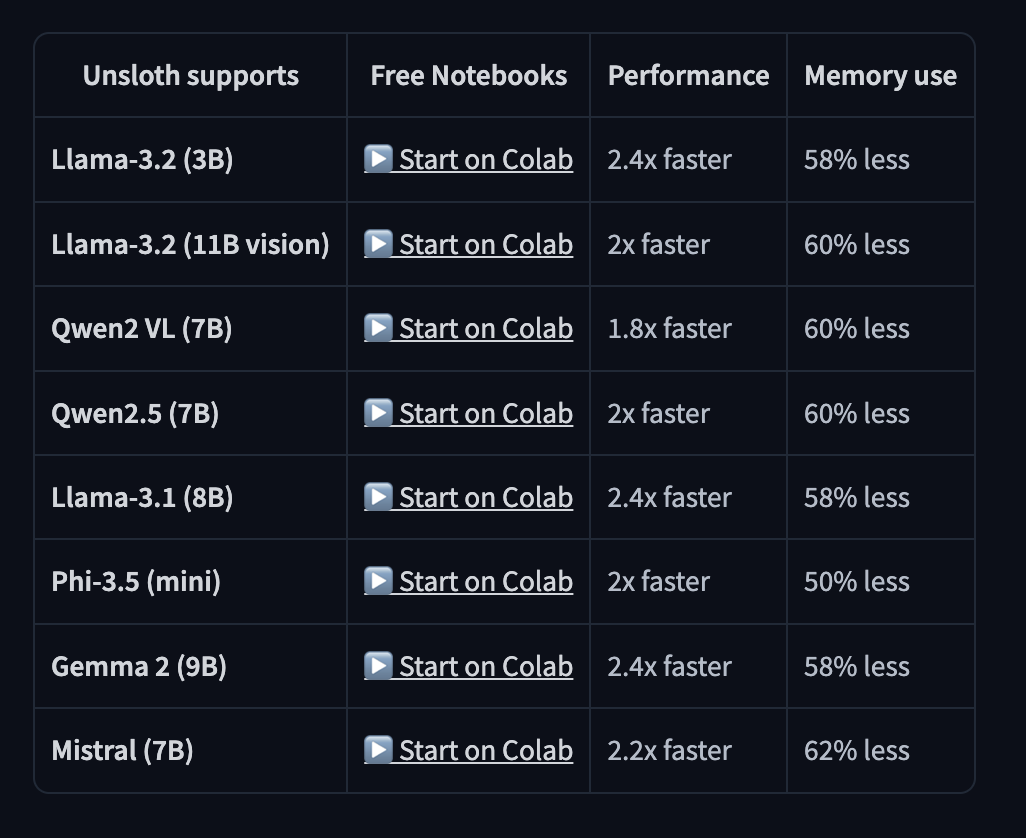
Task: Click the Unsloth supports column header
Action: point(190,76)
